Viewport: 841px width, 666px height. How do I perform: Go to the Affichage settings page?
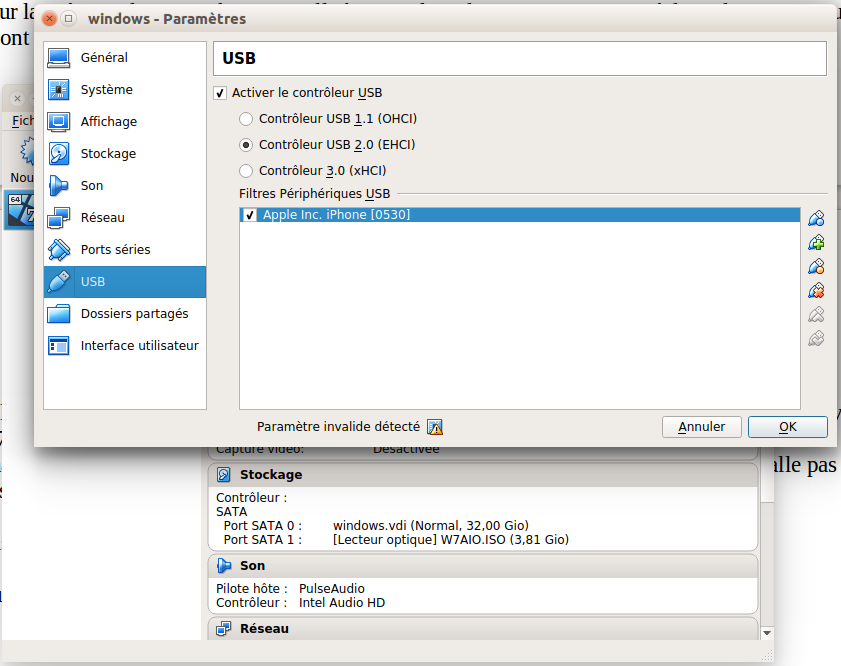(x=108, y=122)
